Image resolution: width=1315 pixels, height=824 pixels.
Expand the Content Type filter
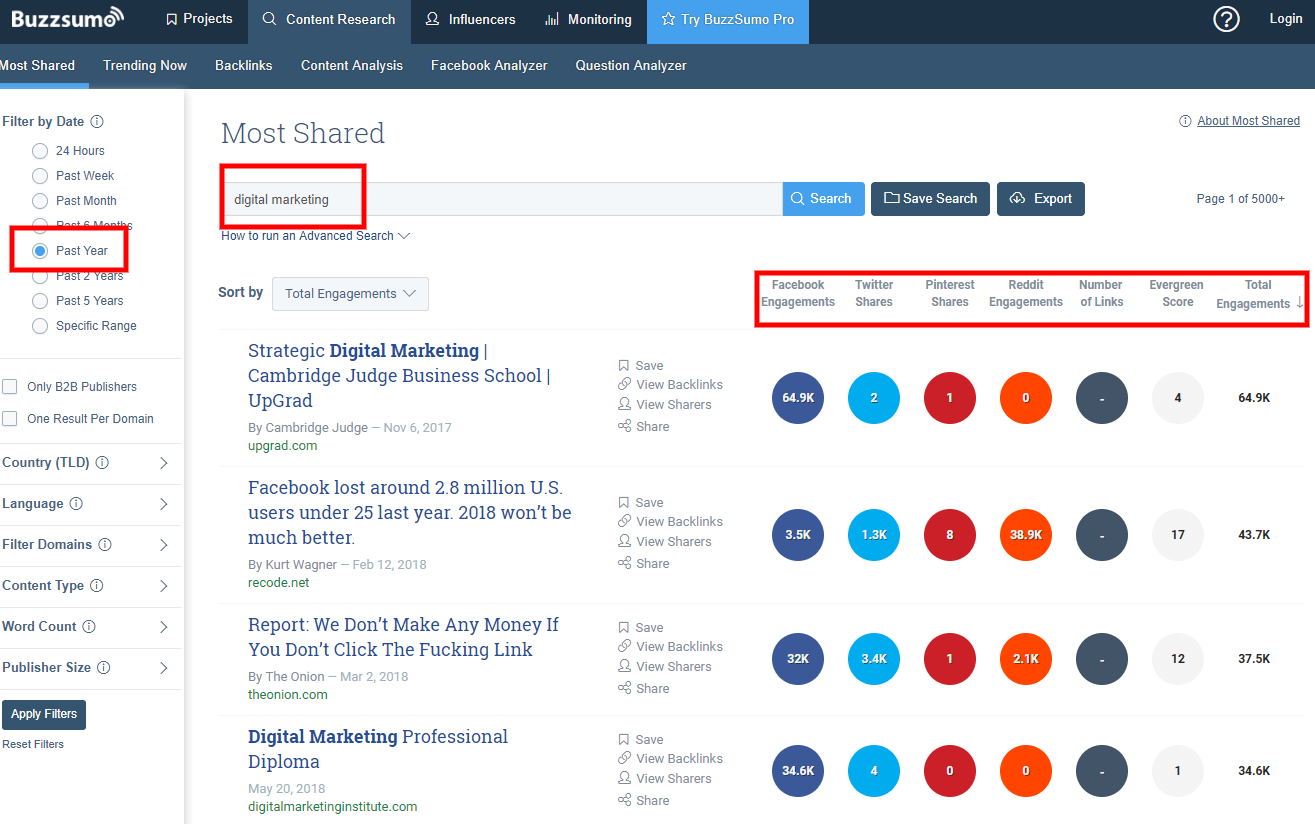(x=164, y=586)
